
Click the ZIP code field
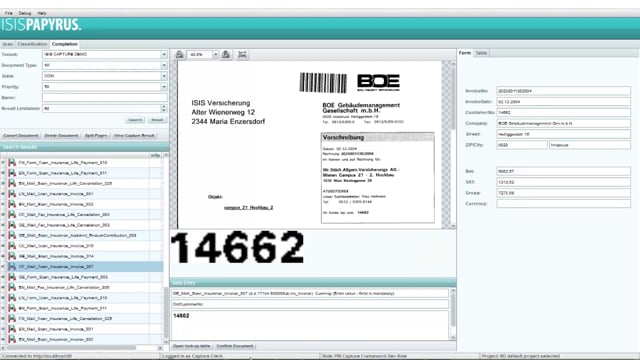tap(522, 145)
